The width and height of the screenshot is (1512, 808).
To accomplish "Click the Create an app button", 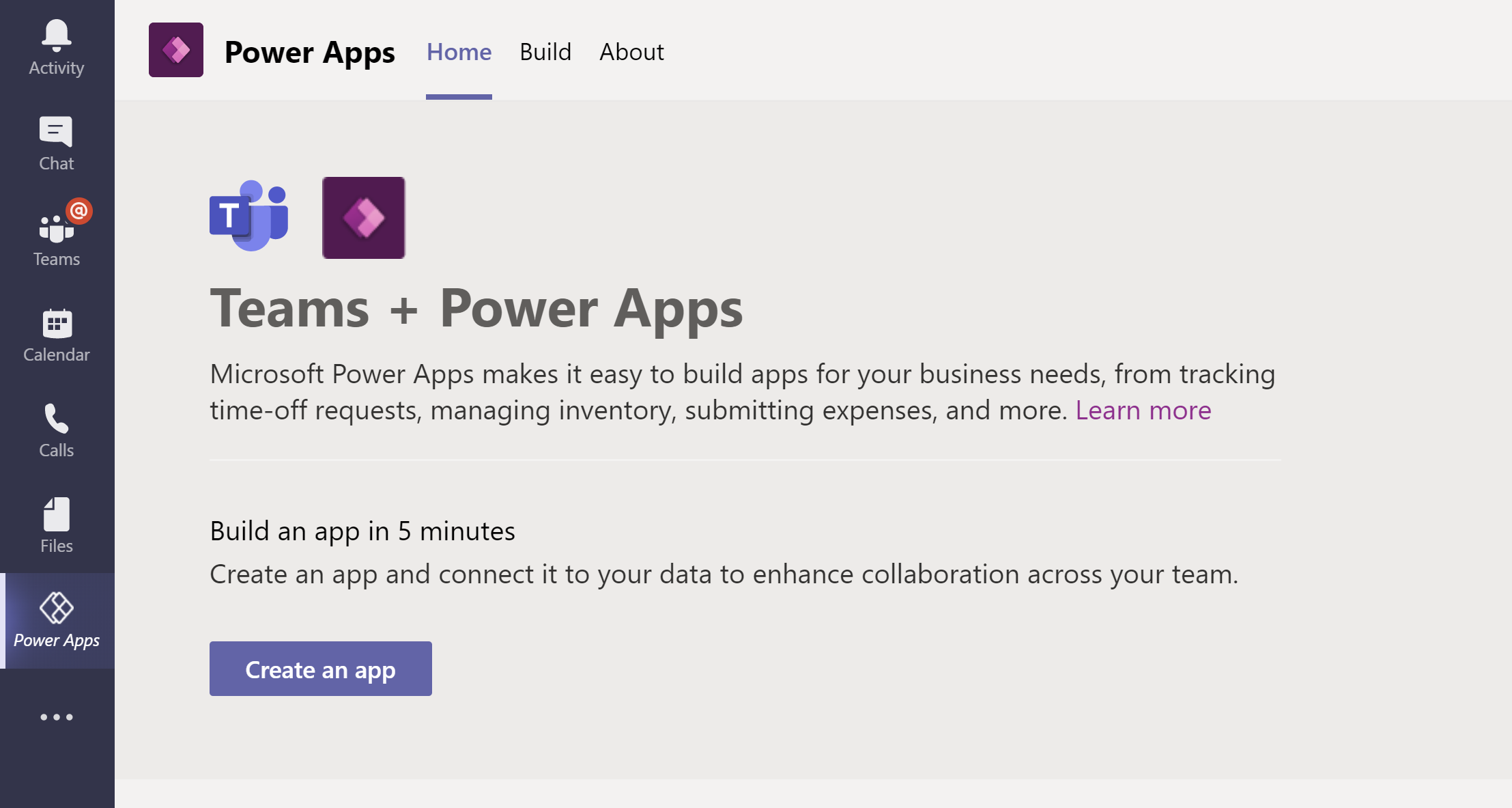I will 321,669.
